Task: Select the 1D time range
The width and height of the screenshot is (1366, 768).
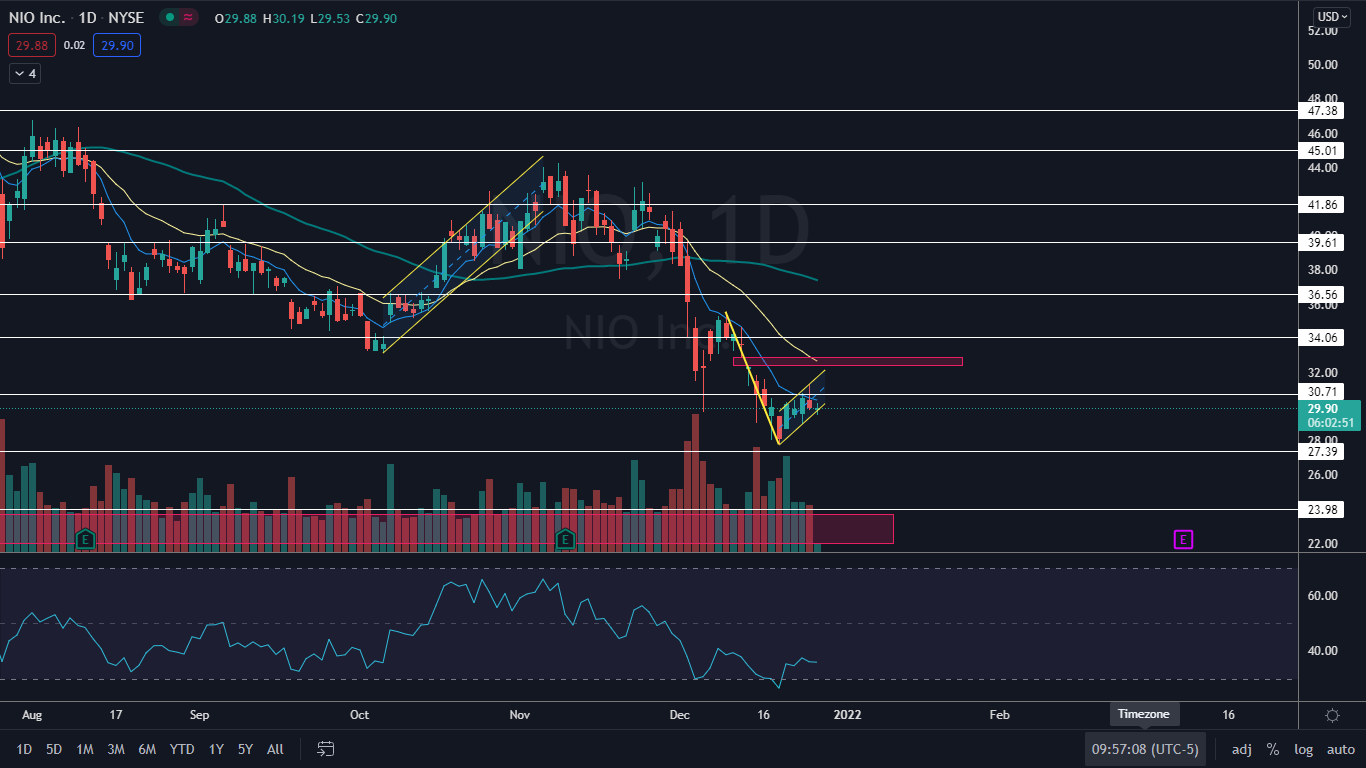Action: pyautogui.click(x=24, y=749)
